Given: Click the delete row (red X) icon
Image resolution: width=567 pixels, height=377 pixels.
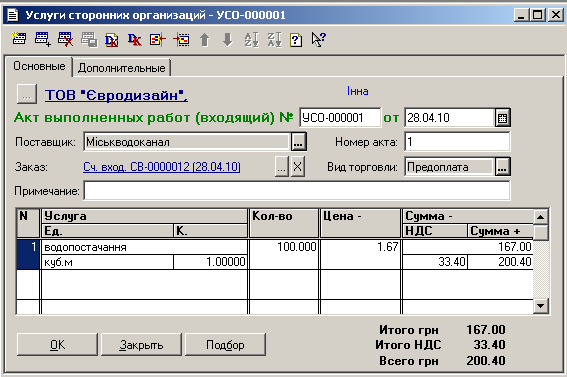Looking at the screenshot, I should click(x=65, y=39).
